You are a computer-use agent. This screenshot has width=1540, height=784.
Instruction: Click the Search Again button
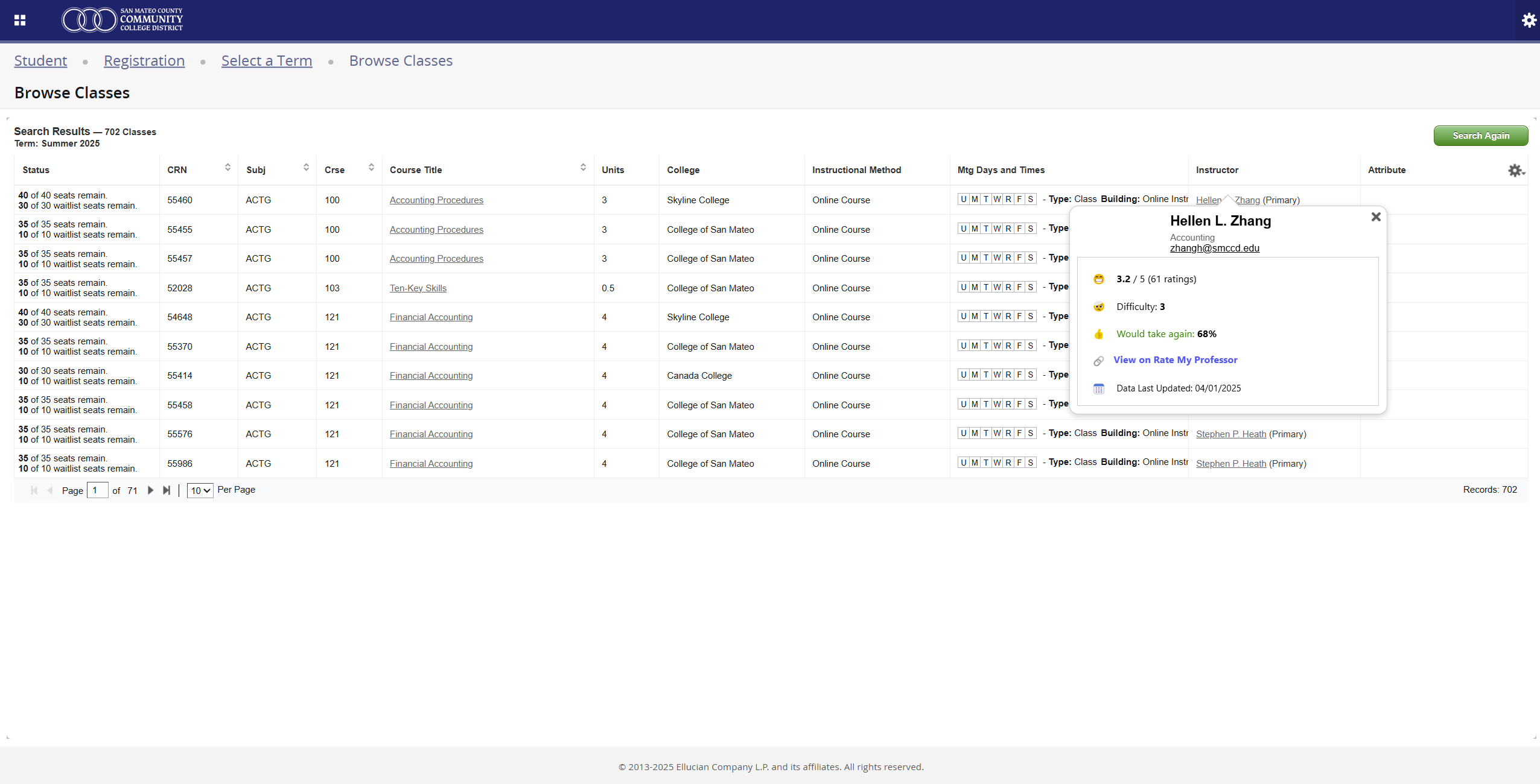[1480, 136]
